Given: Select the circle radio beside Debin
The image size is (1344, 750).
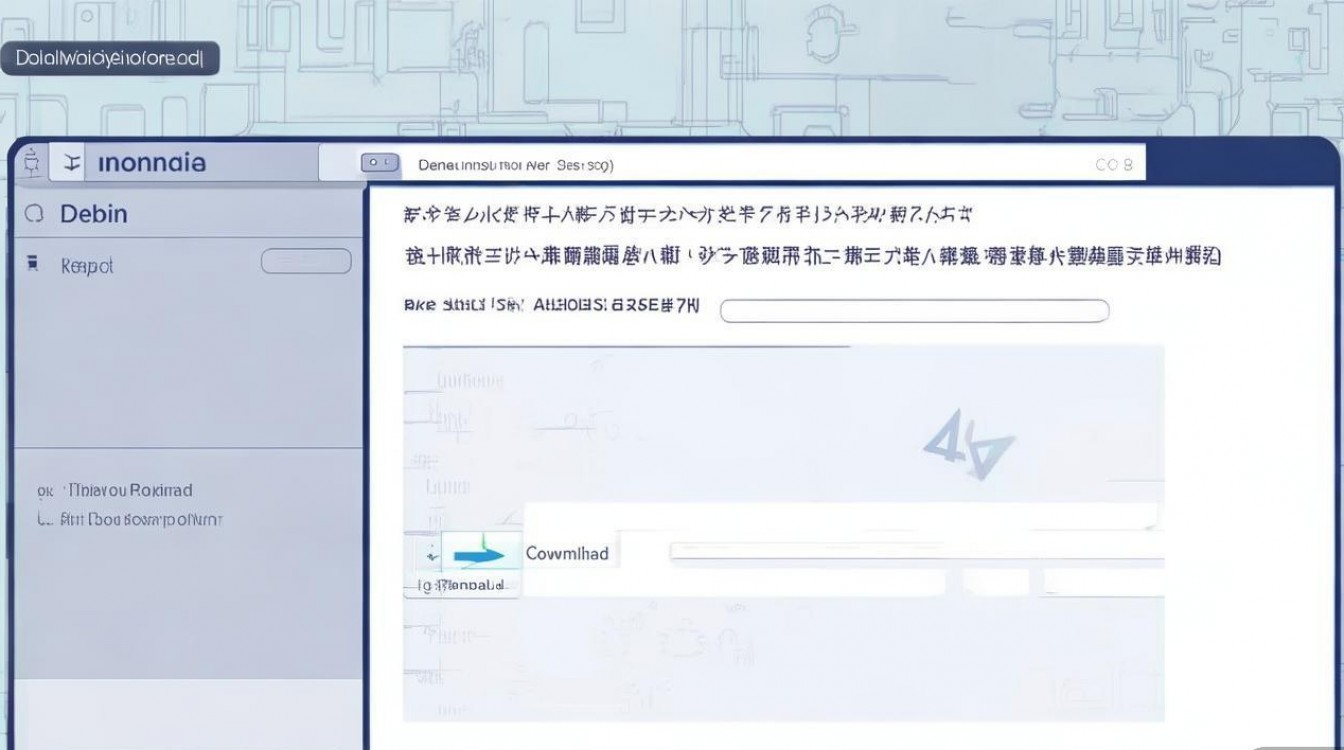Looking at the screenshot, I should (34, 213).
